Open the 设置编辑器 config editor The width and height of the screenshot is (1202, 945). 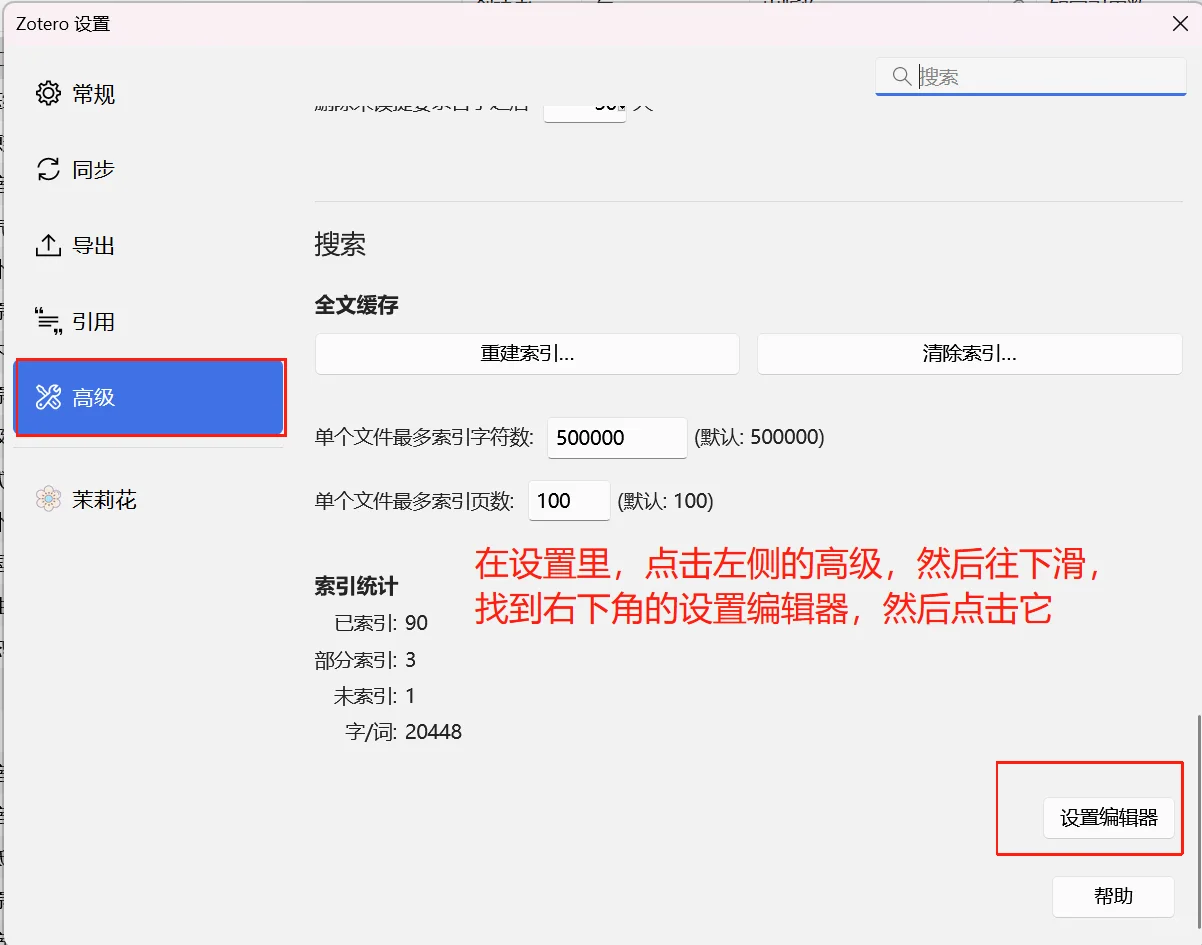click(x=1110, y=817)
